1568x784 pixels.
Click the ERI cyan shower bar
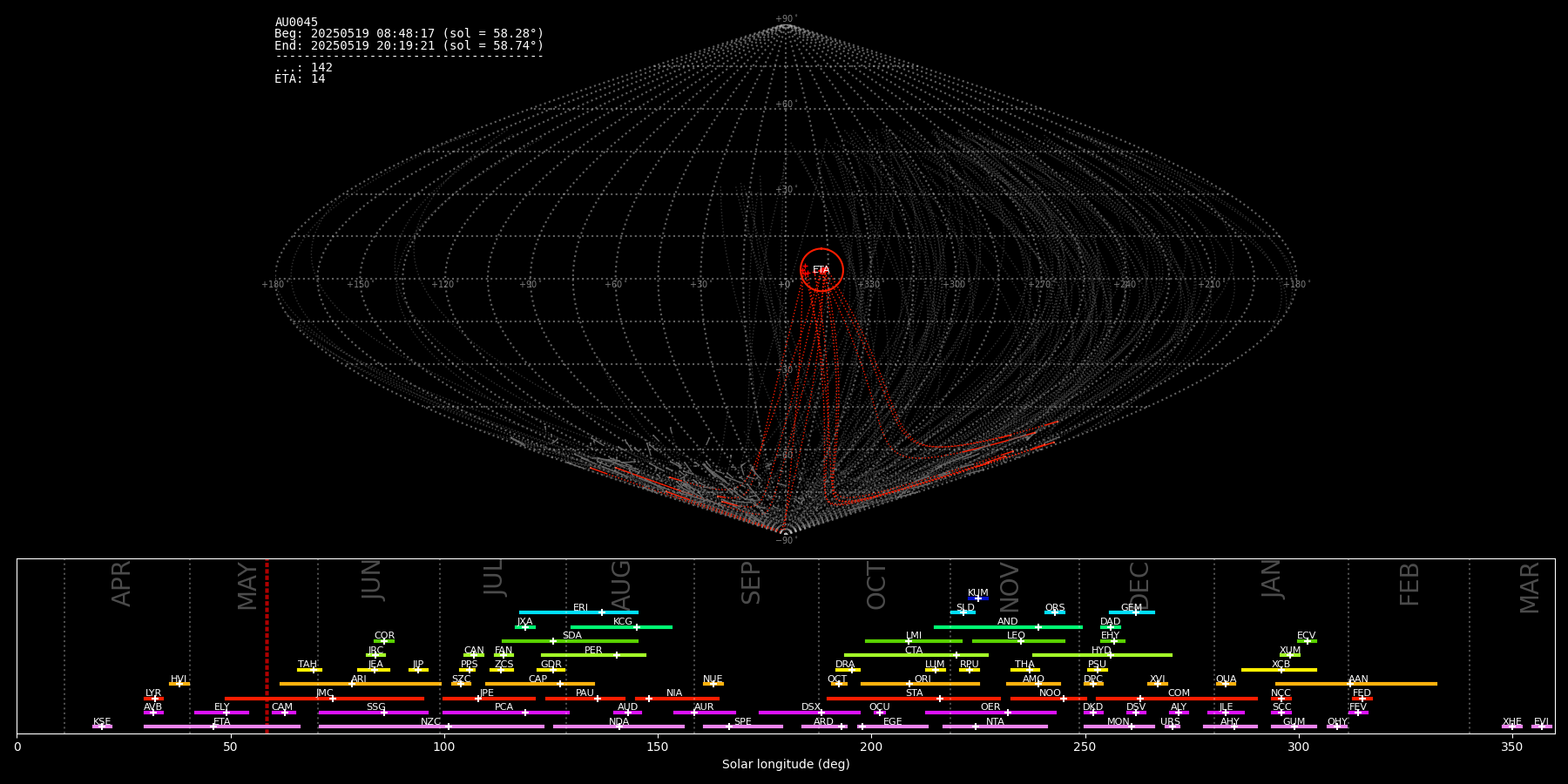point(578,612)
